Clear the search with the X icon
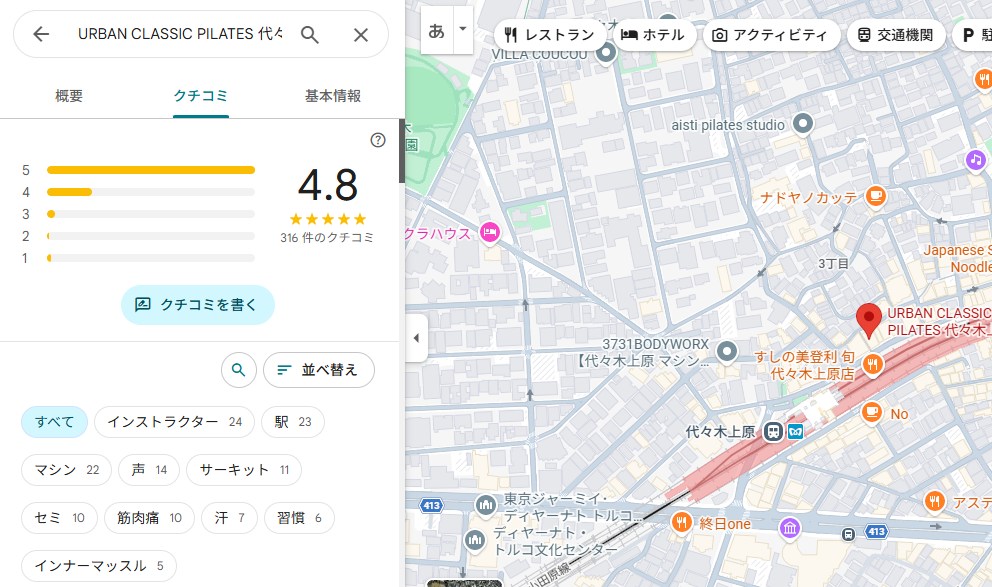 point(361,34)
